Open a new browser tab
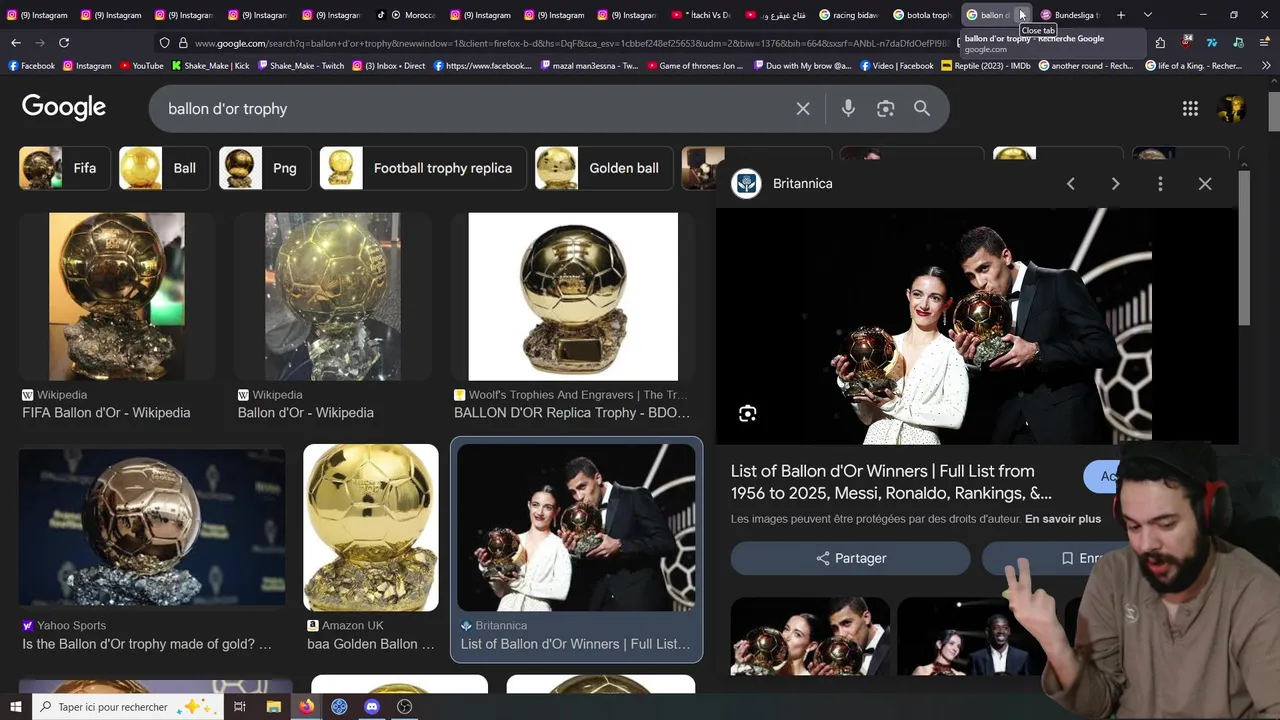Screen dimensions: 1280x720 click(1121, 15)
